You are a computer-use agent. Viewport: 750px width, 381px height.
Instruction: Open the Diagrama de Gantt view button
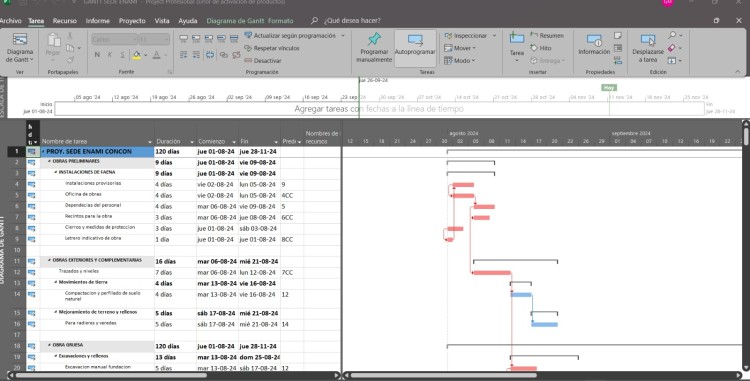click(x=20, y=48)
